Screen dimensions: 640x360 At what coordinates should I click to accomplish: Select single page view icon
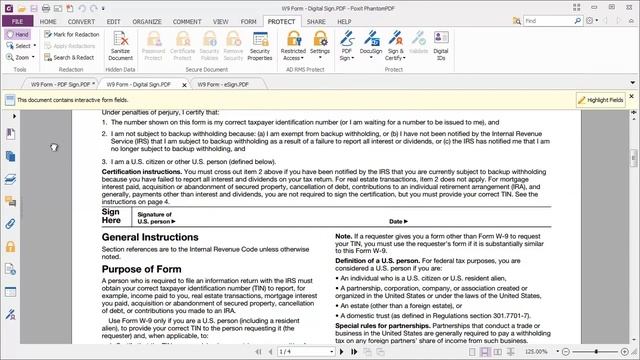[x=472, y=351]
